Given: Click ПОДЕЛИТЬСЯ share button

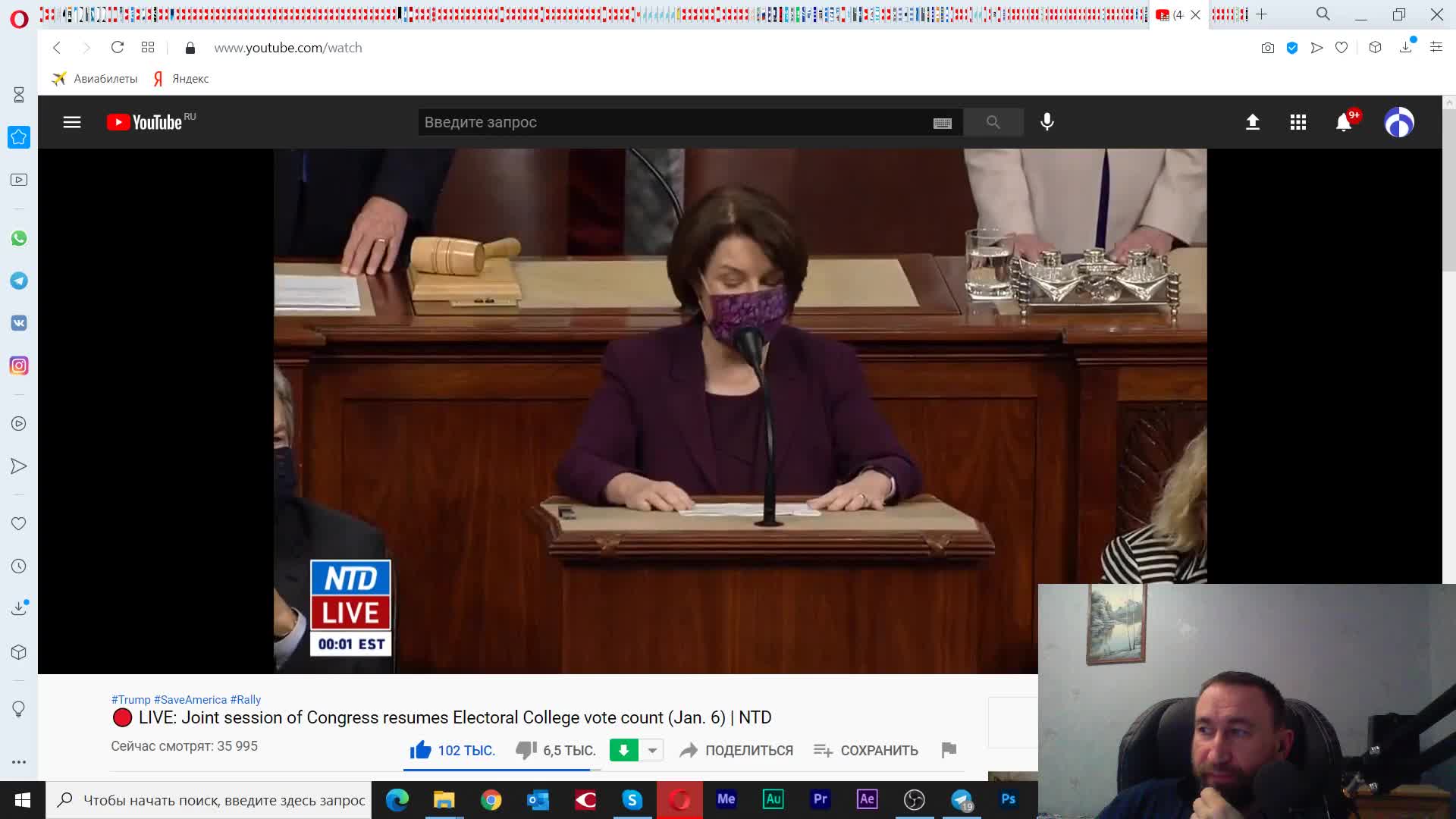Looking at the screenshot, I should tap(736, 750).
